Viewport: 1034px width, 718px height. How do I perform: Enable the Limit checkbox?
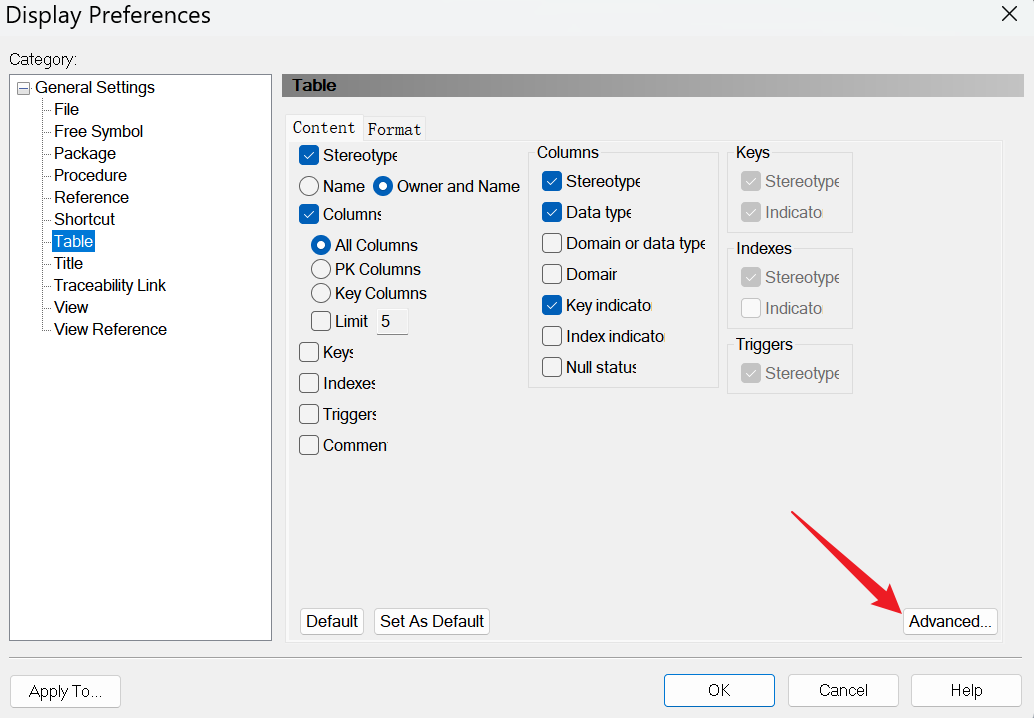pos(321,321)
